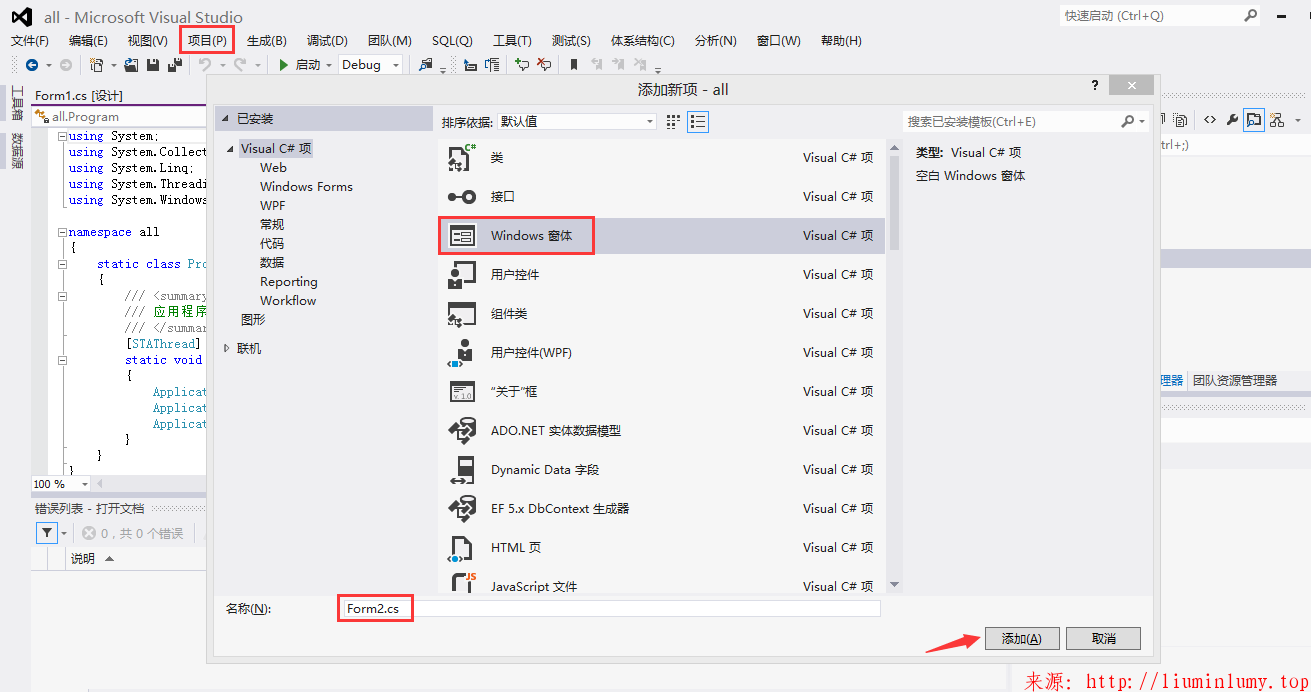Collapse the namespace all code block
This screenshot has height=692, width=1311.
point(62,232)
